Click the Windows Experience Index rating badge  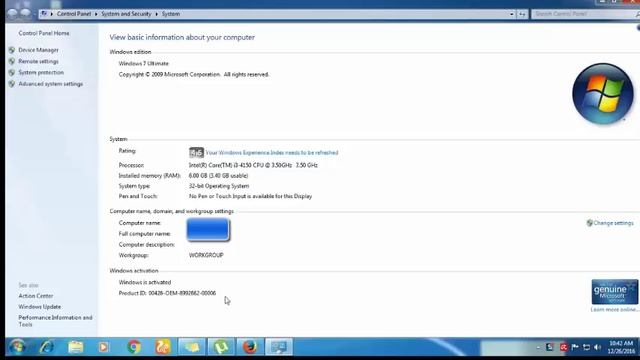coord(196,153)
